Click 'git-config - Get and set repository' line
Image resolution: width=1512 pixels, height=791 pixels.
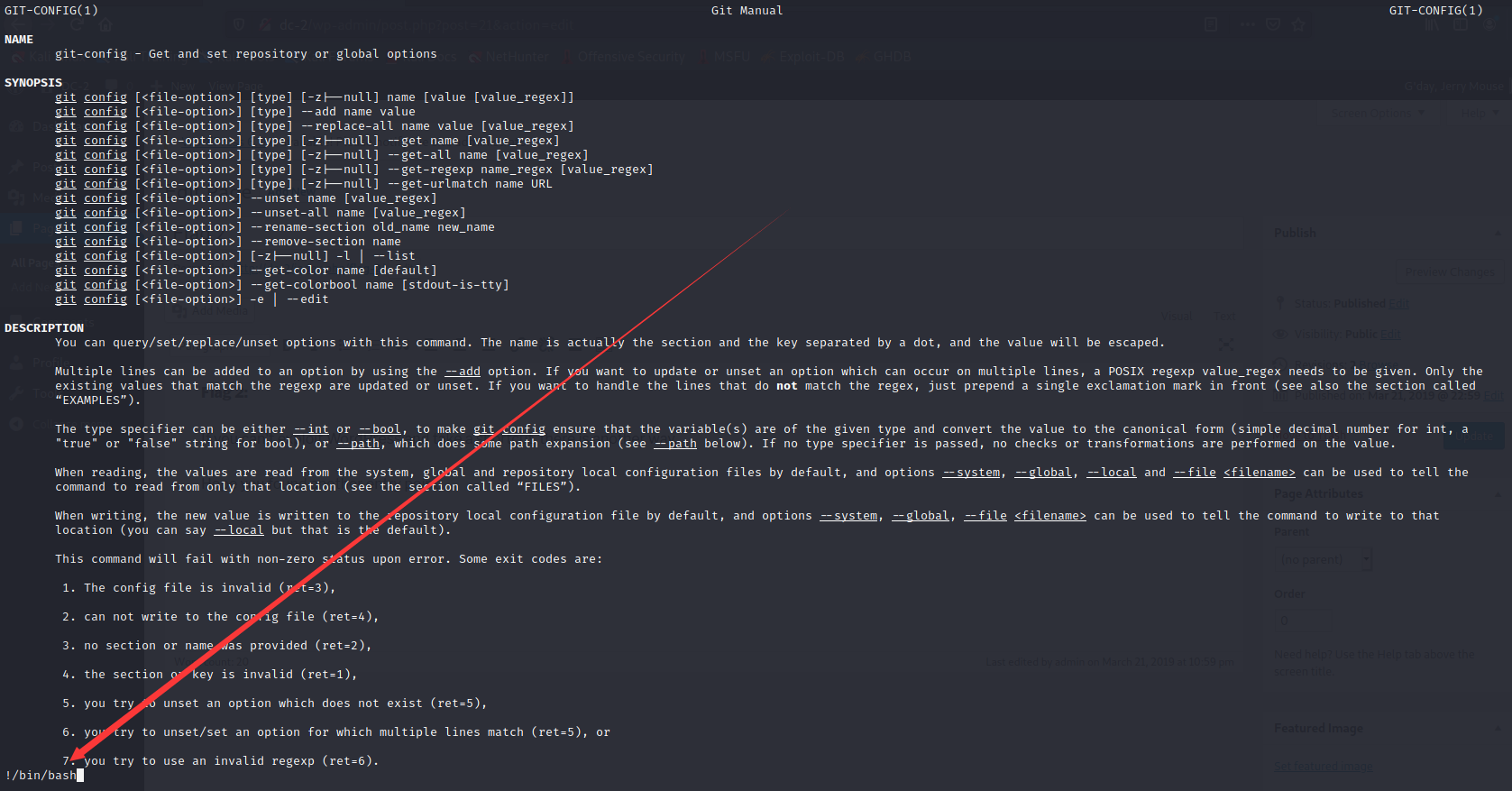(245, 54)
